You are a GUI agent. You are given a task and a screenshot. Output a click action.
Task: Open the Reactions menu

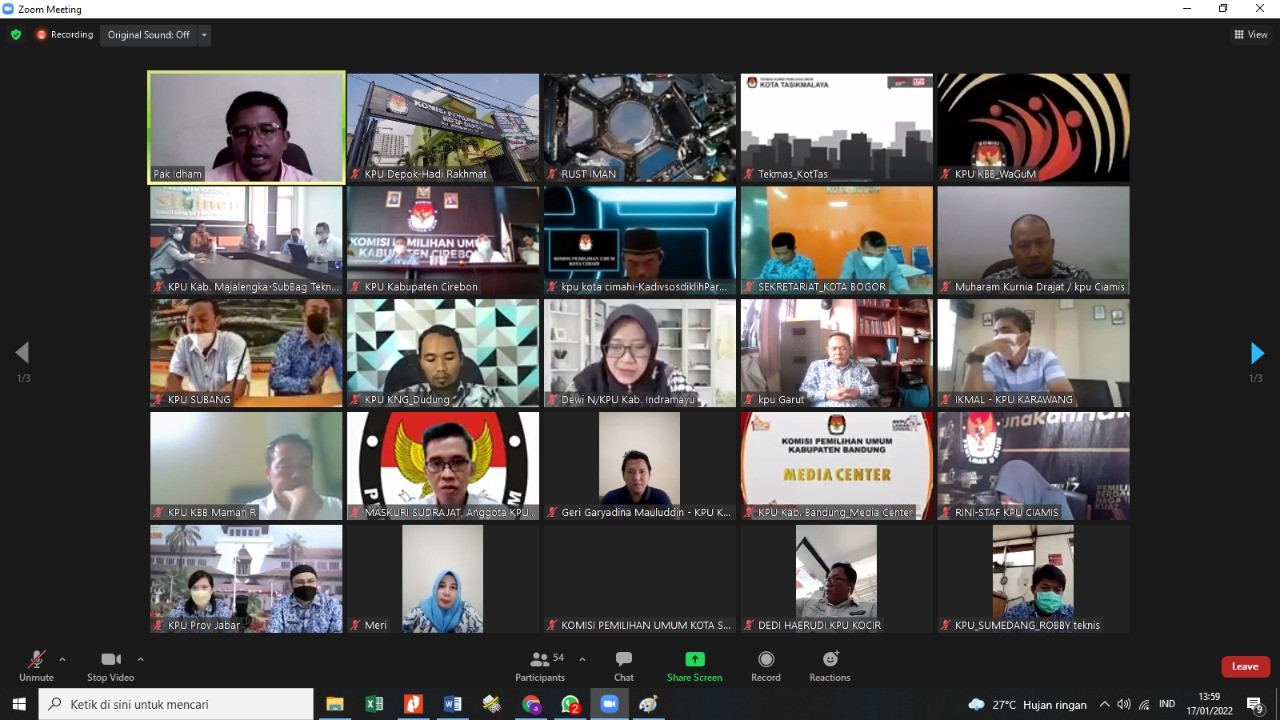(x=829, y=665)
